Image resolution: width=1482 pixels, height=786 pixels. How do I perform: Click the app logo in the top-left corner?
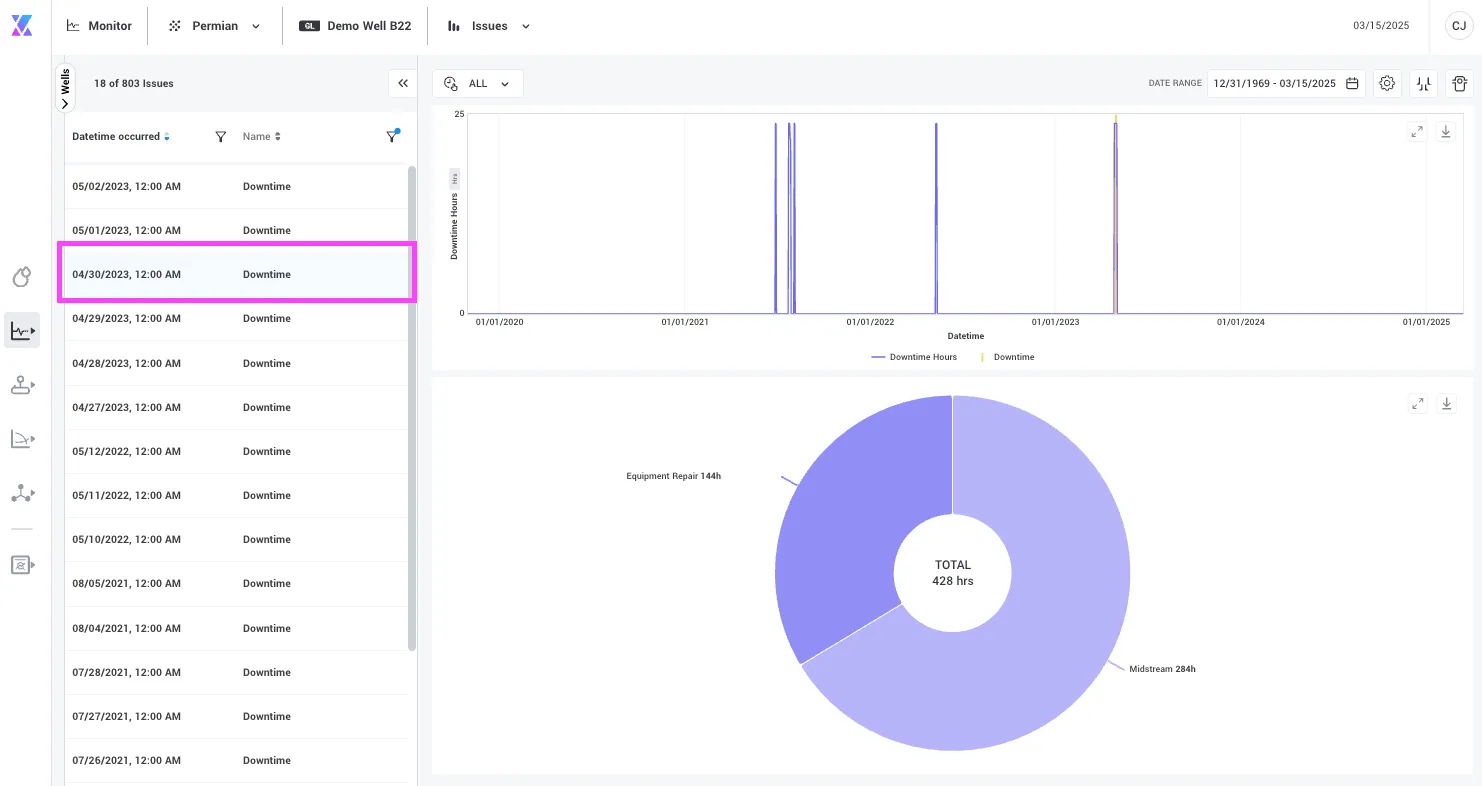22,26
